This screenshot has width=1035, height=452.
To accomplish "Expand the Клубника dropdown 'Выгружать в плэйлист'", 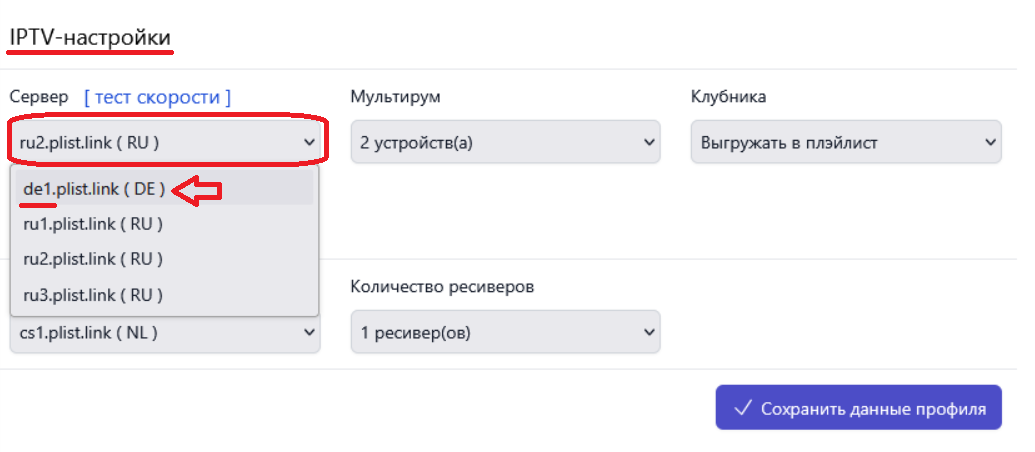I will tap(846, 142).
